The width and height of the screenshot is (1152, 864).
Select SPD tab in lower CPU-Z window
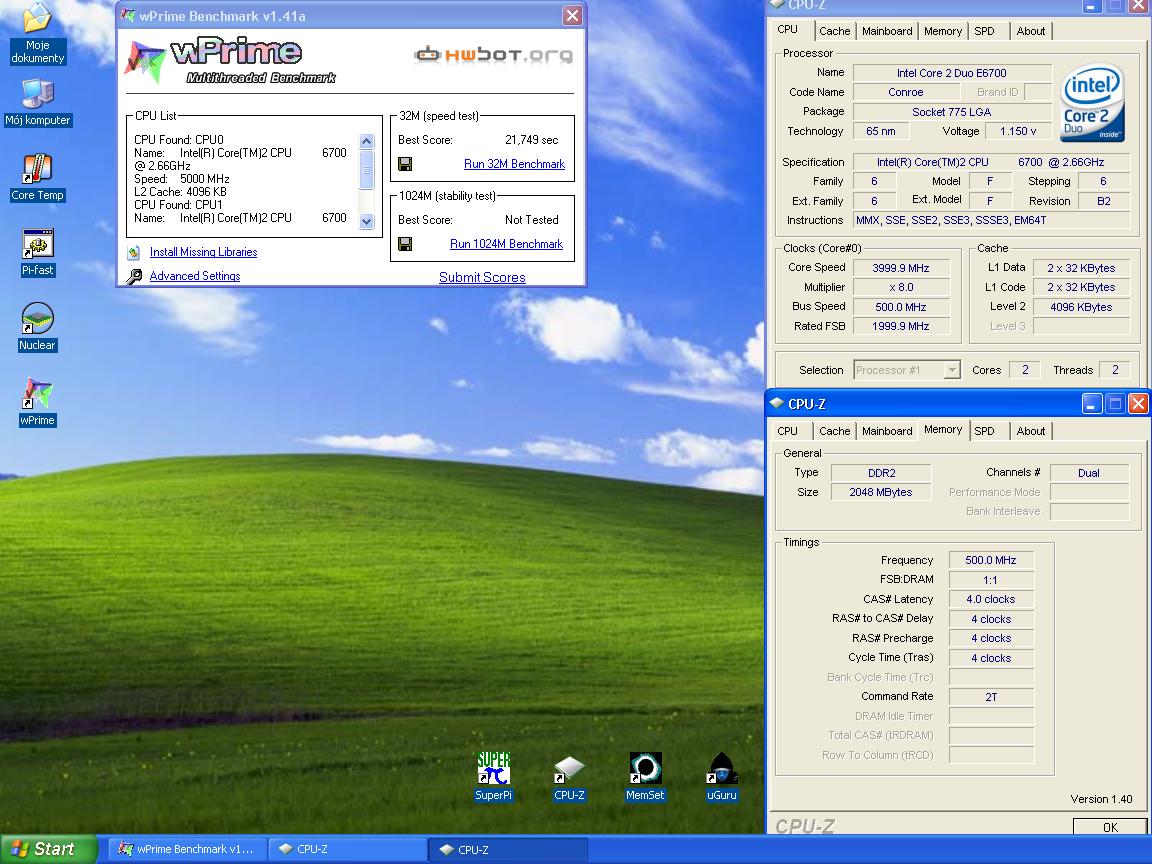pyautogui.click(x=984, y=431)
